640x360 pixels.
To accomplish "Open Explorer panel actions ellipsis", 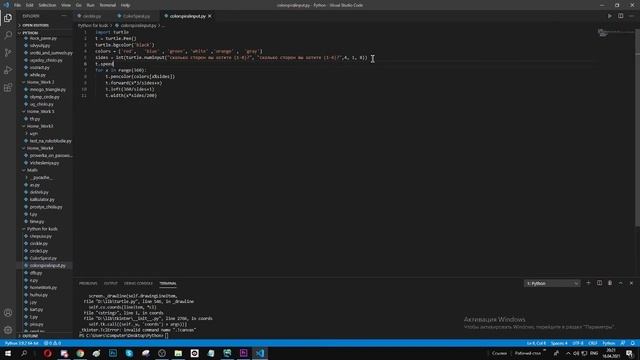I will pos(64,16).
